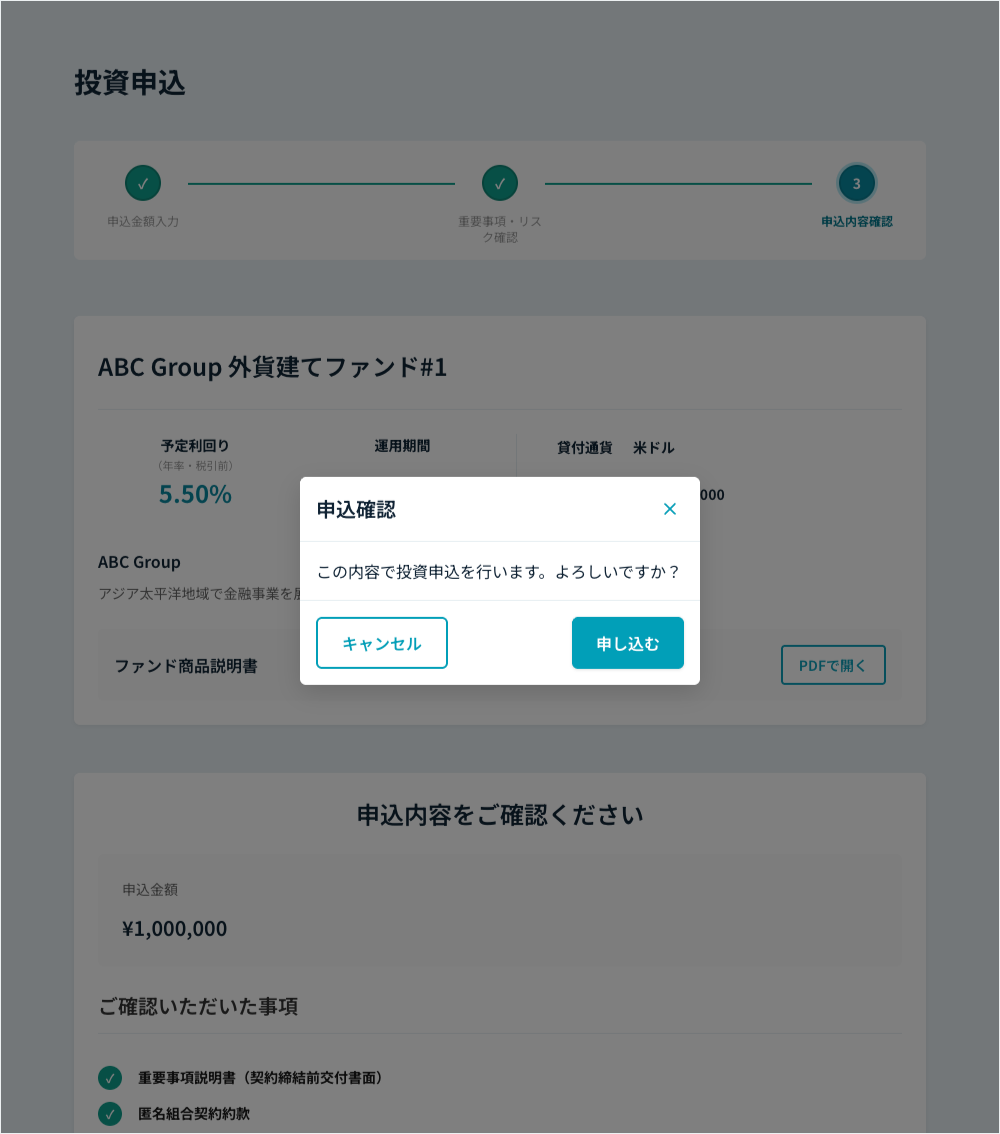Click the 申込内容をご確認ください heading

500,815
